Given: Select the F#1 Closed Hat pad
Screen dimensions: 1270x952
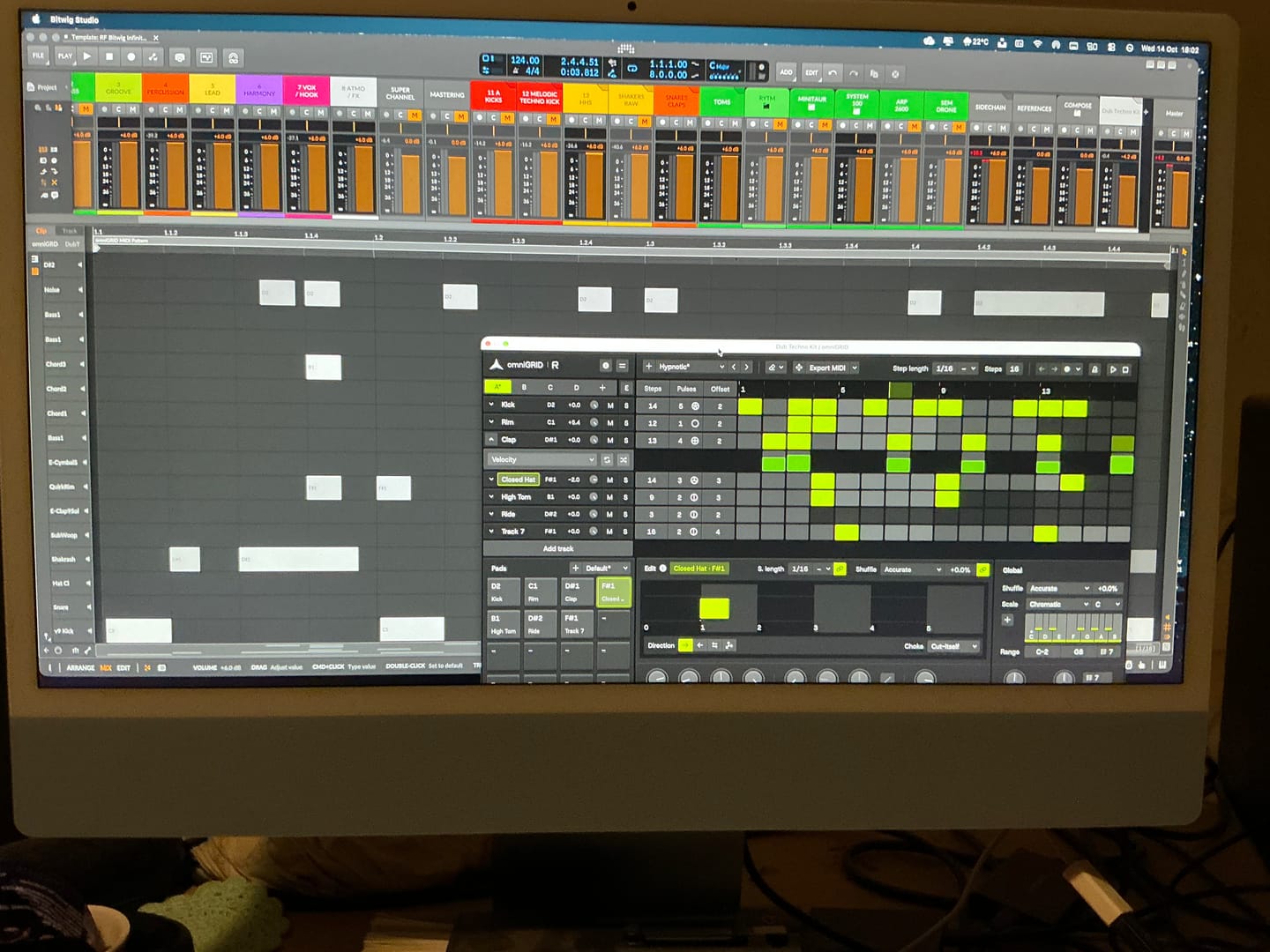Looking at the screenshot, I should point(613,591).
